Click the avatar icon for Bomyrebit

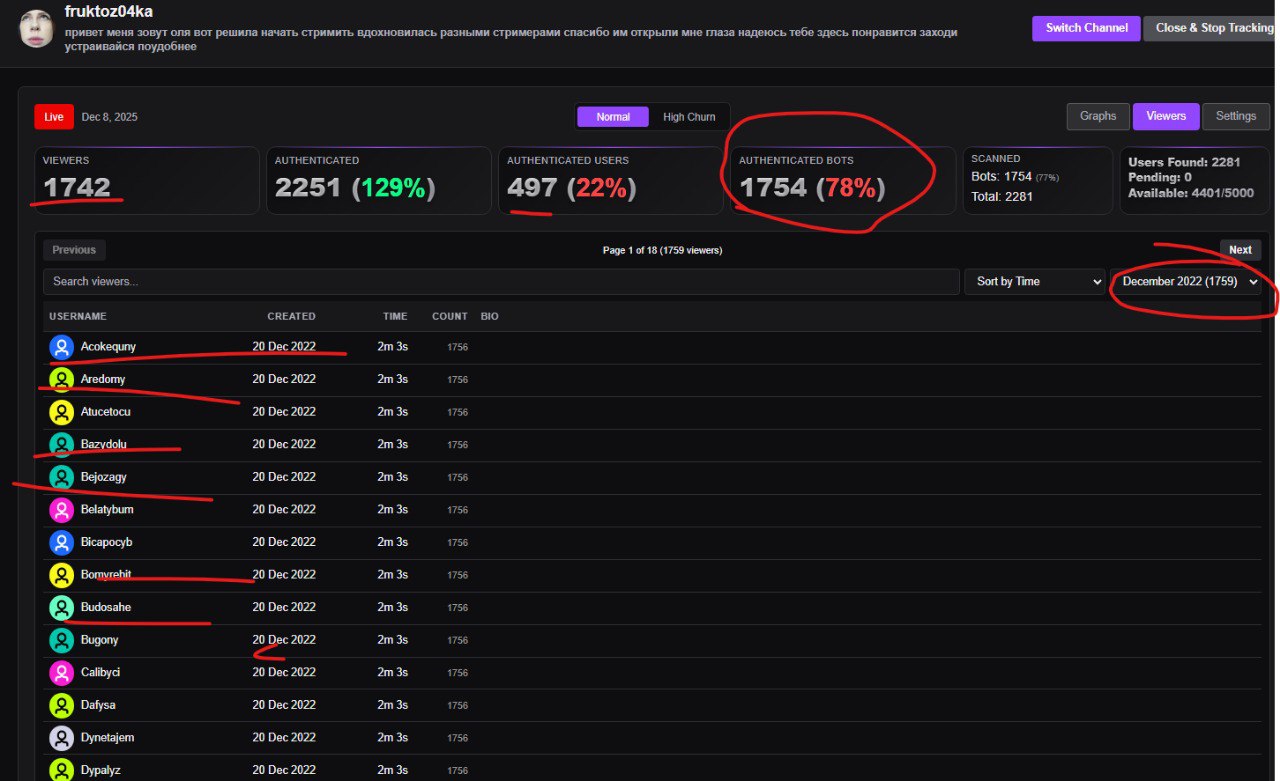click(62, 575)
